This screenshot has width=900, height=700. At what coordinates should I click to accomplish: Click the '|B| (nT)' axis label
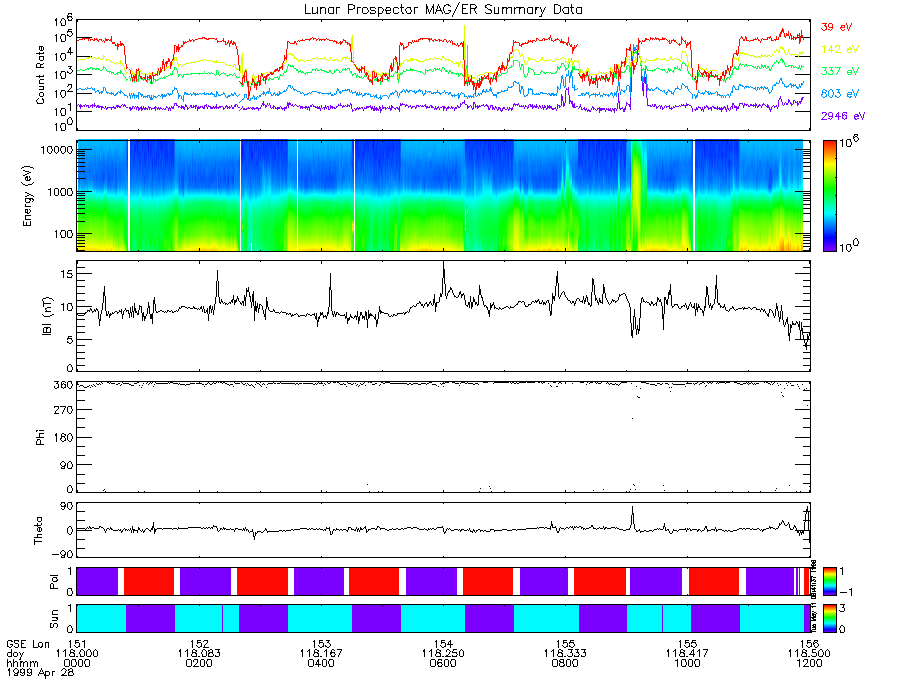click(x=46, y=316)
